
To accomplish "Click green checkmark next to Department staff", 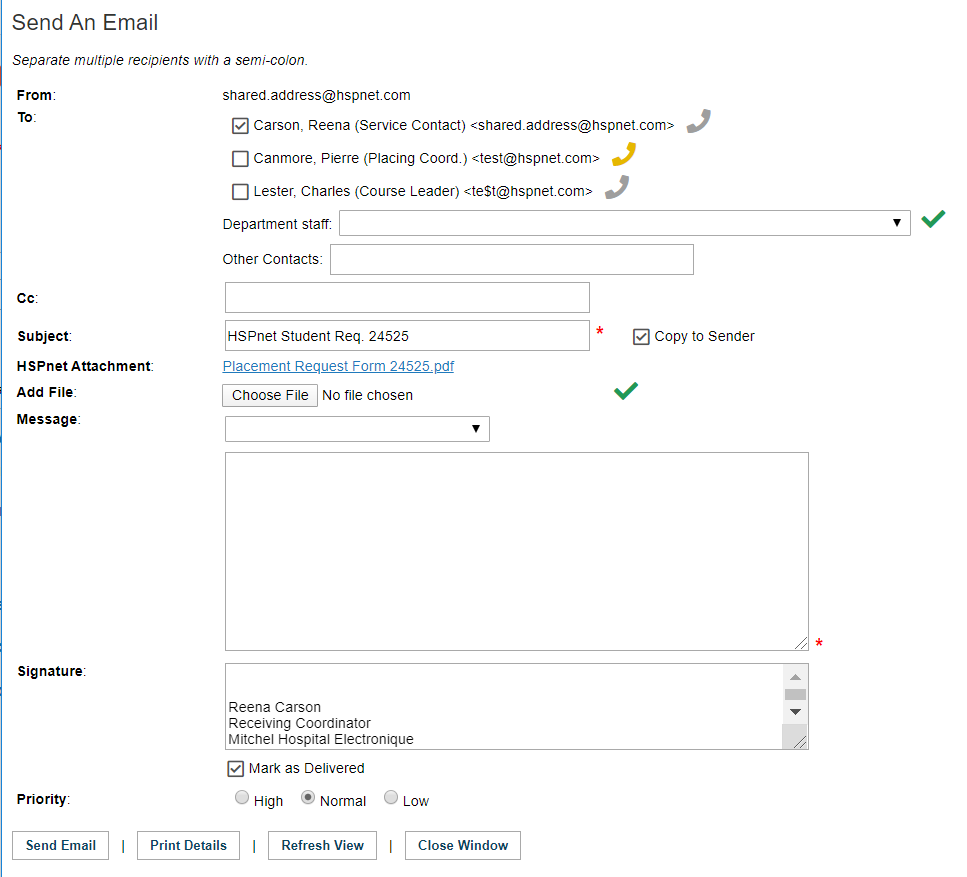I will [x=933, y=219].
